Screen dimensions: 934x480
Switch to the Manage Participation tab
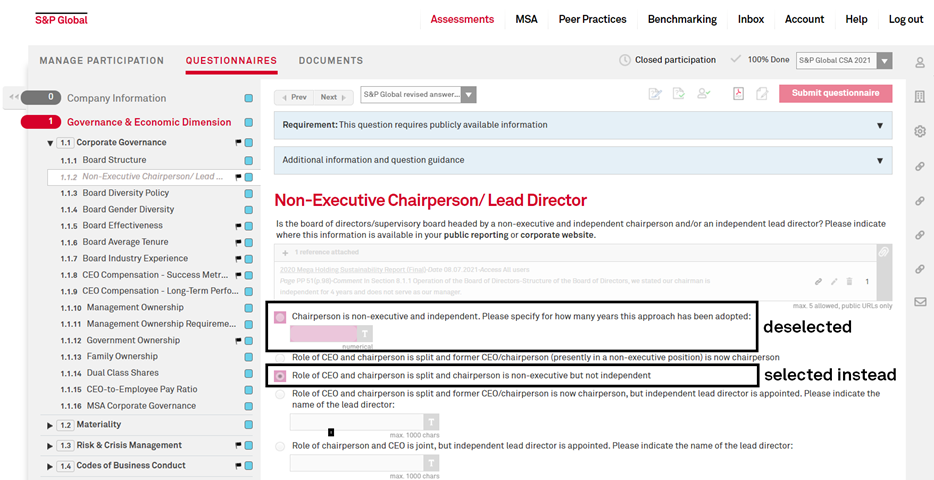[x=102, y=61]
